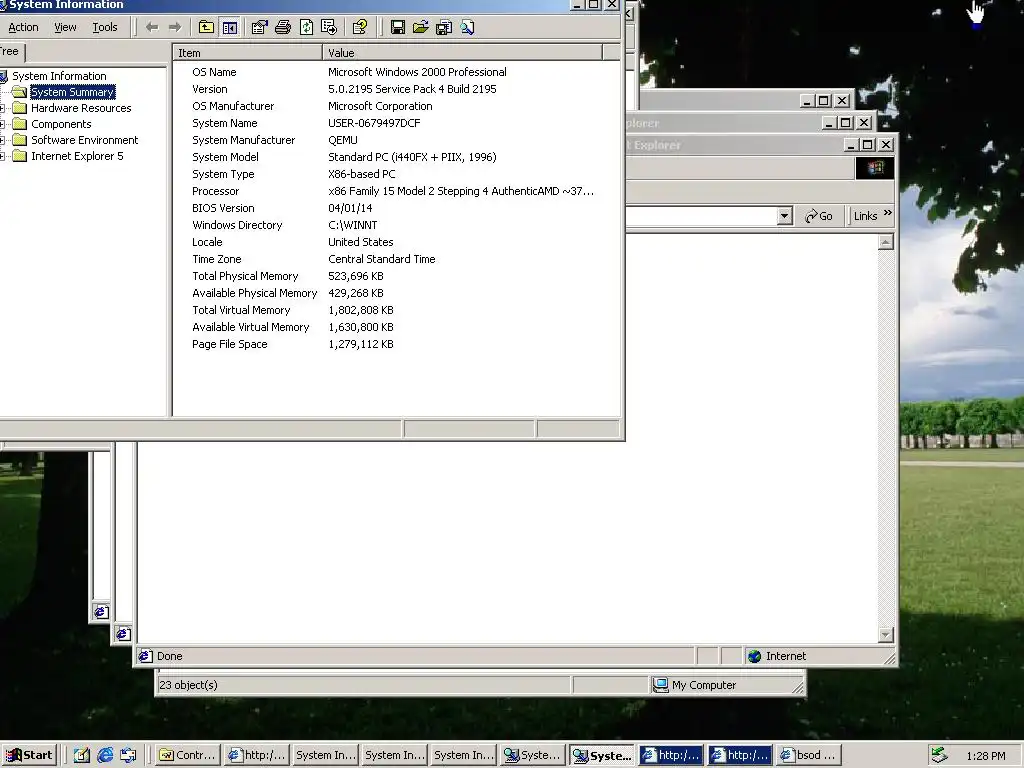The height and width of the screenshot is (768, 1024).
Task: Expand the Software Environment tree node
Action: coord(3,140)
